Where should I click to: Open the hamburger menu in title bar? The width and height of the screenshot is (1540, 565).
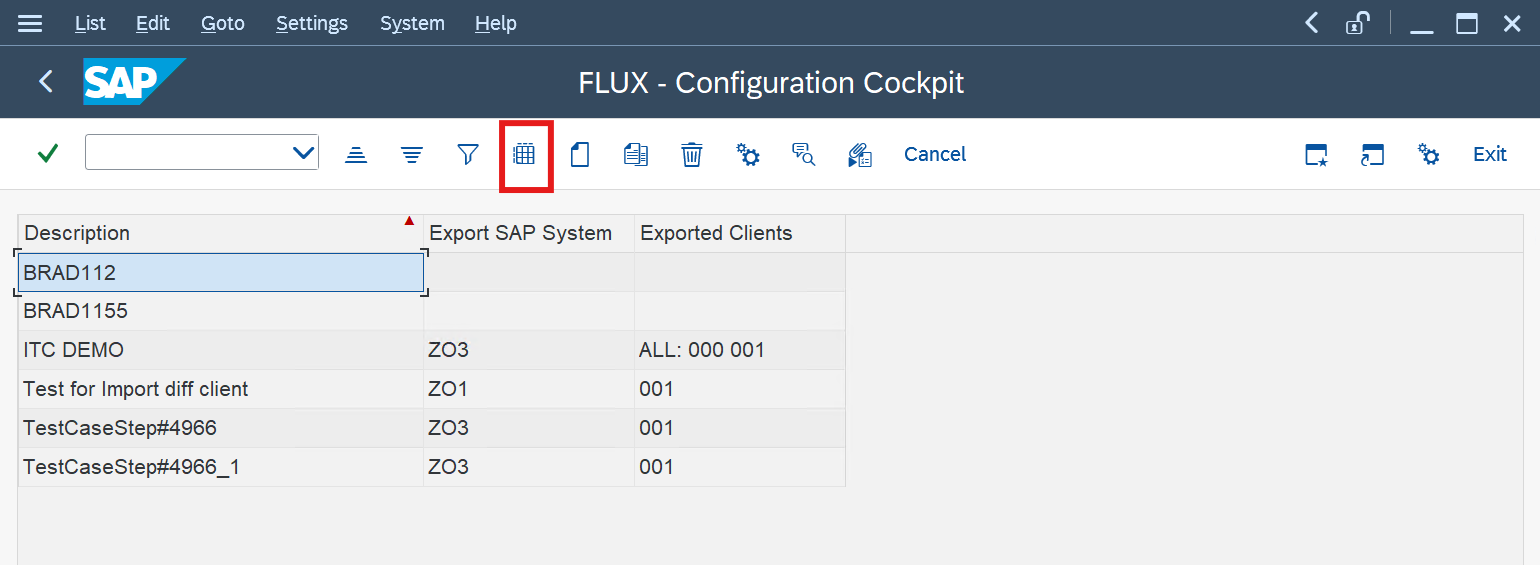(x=30, y=23)
